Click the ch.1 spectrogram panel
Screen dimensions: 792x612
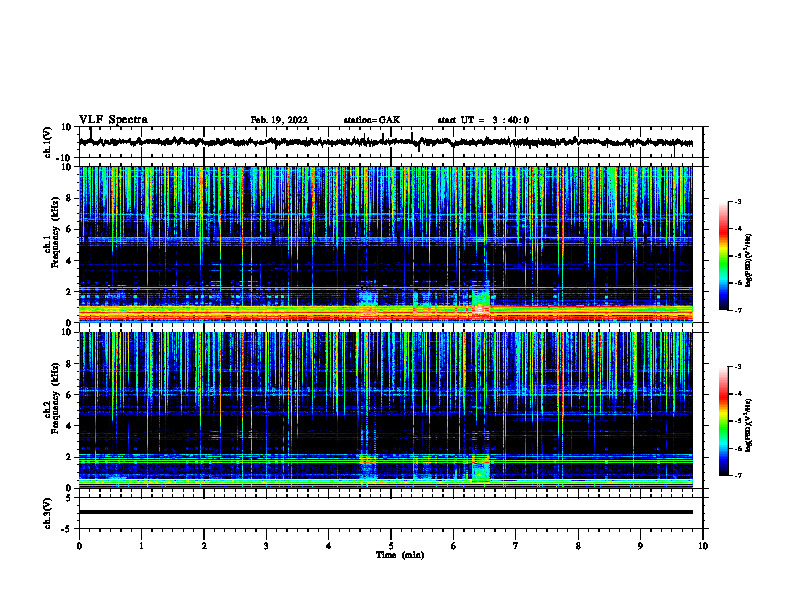(386, 244)
